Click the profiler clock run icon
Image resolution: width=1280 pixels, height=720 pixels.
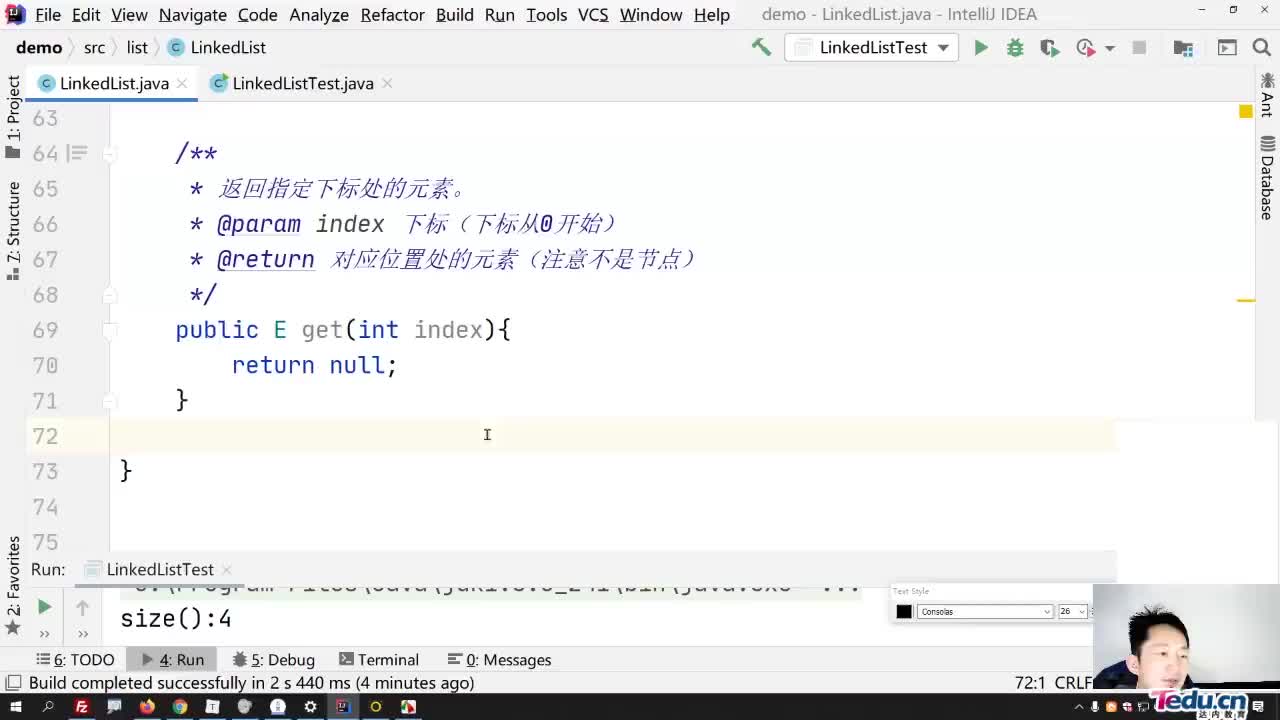pyautogui.click(x=1085, y=47)
